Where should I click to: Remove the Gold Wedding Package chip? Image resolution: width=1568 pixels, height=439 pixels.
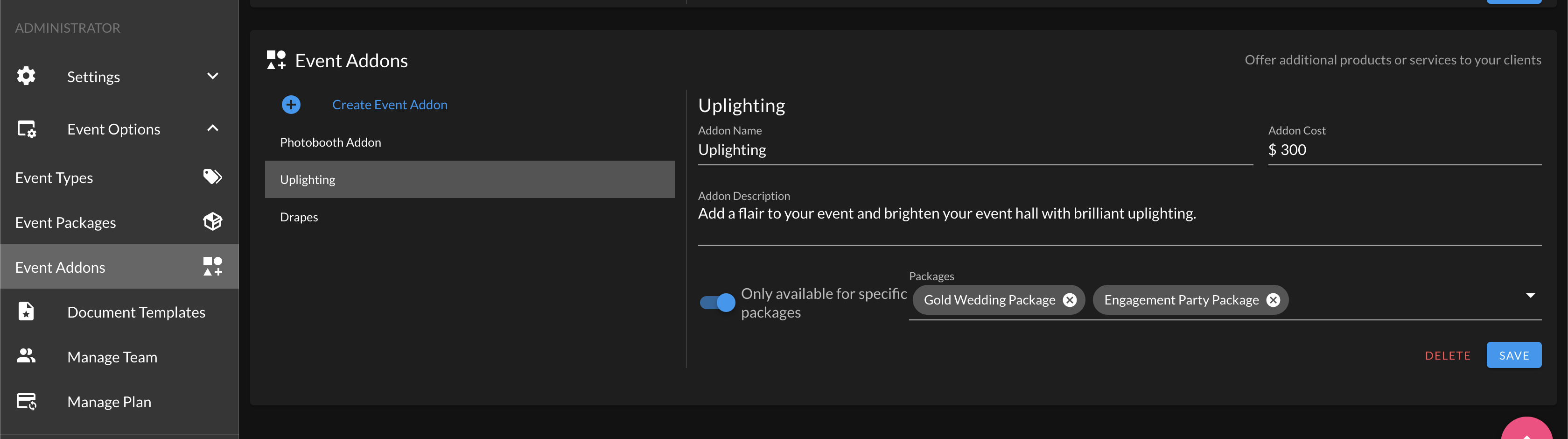click(x=1070, y=300)
